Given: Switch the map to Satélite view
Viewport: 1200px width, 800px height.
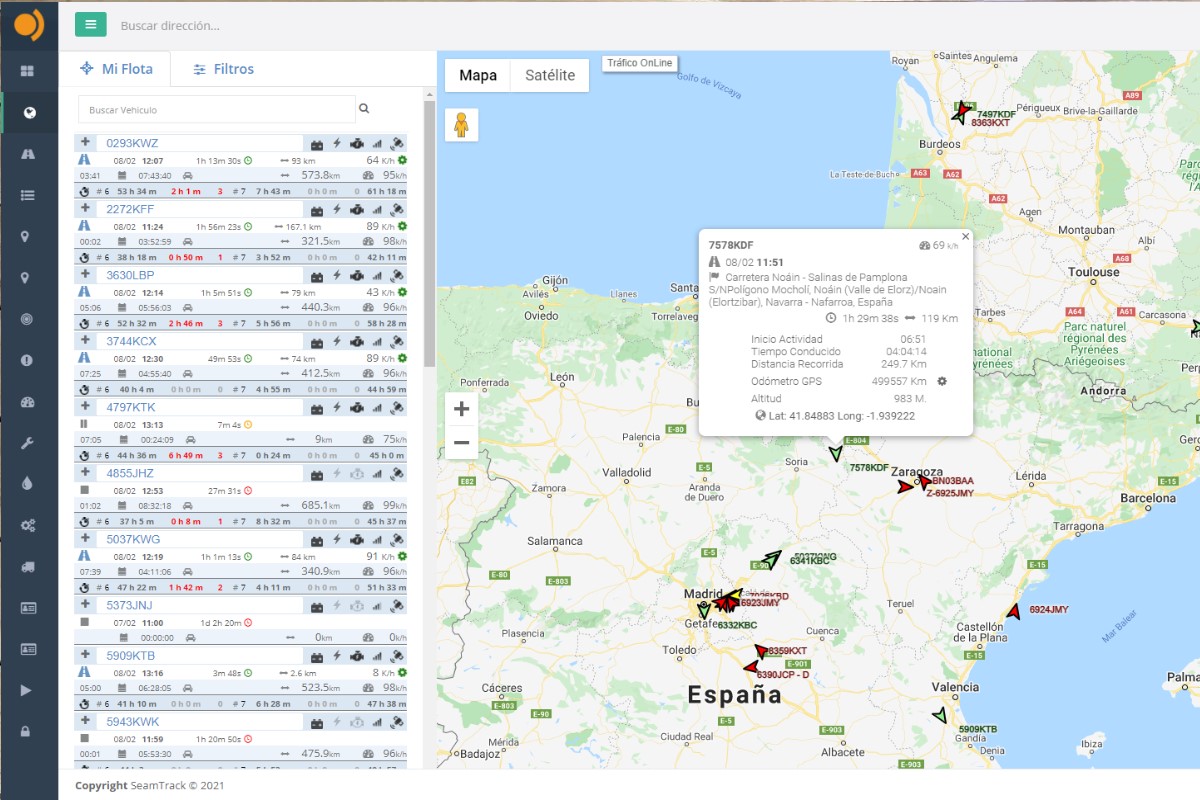Looking at the screenshot, I should tap(550, 75).
